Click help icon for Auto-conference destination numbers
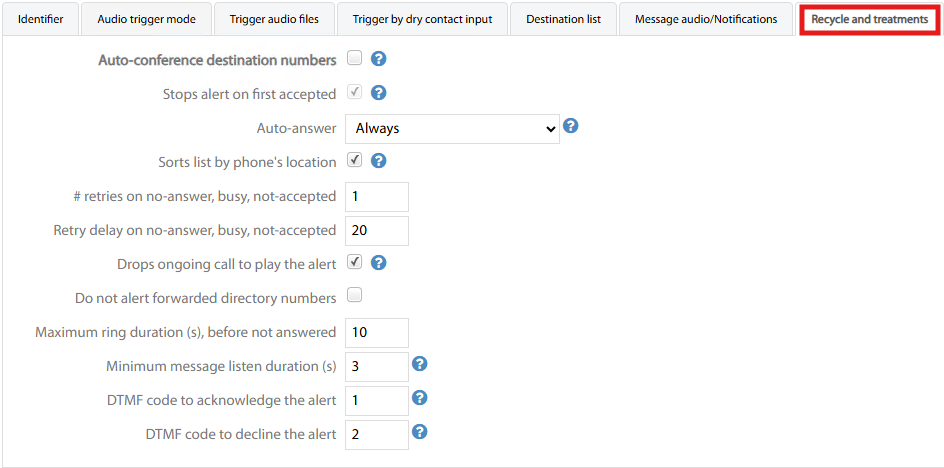The width and height of the screenshot is (944, 468). click(x=378, y=59)
